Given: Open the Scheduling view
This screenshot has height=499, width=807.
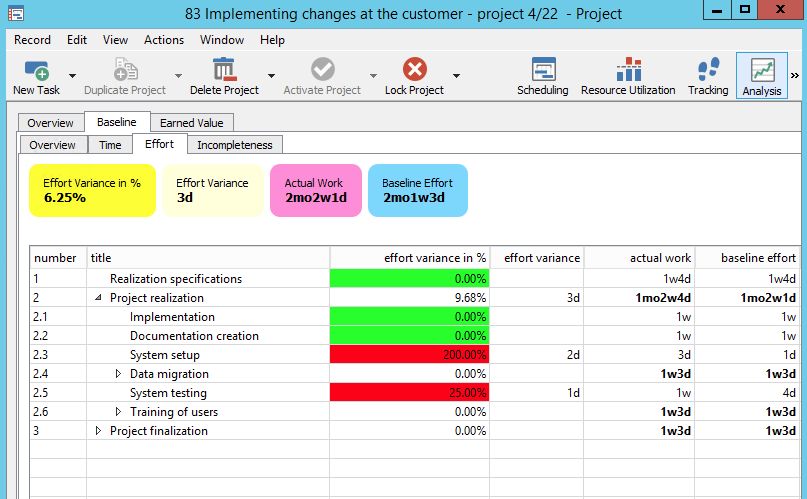Looking at the screenshot, I should (x=542, y=76).
